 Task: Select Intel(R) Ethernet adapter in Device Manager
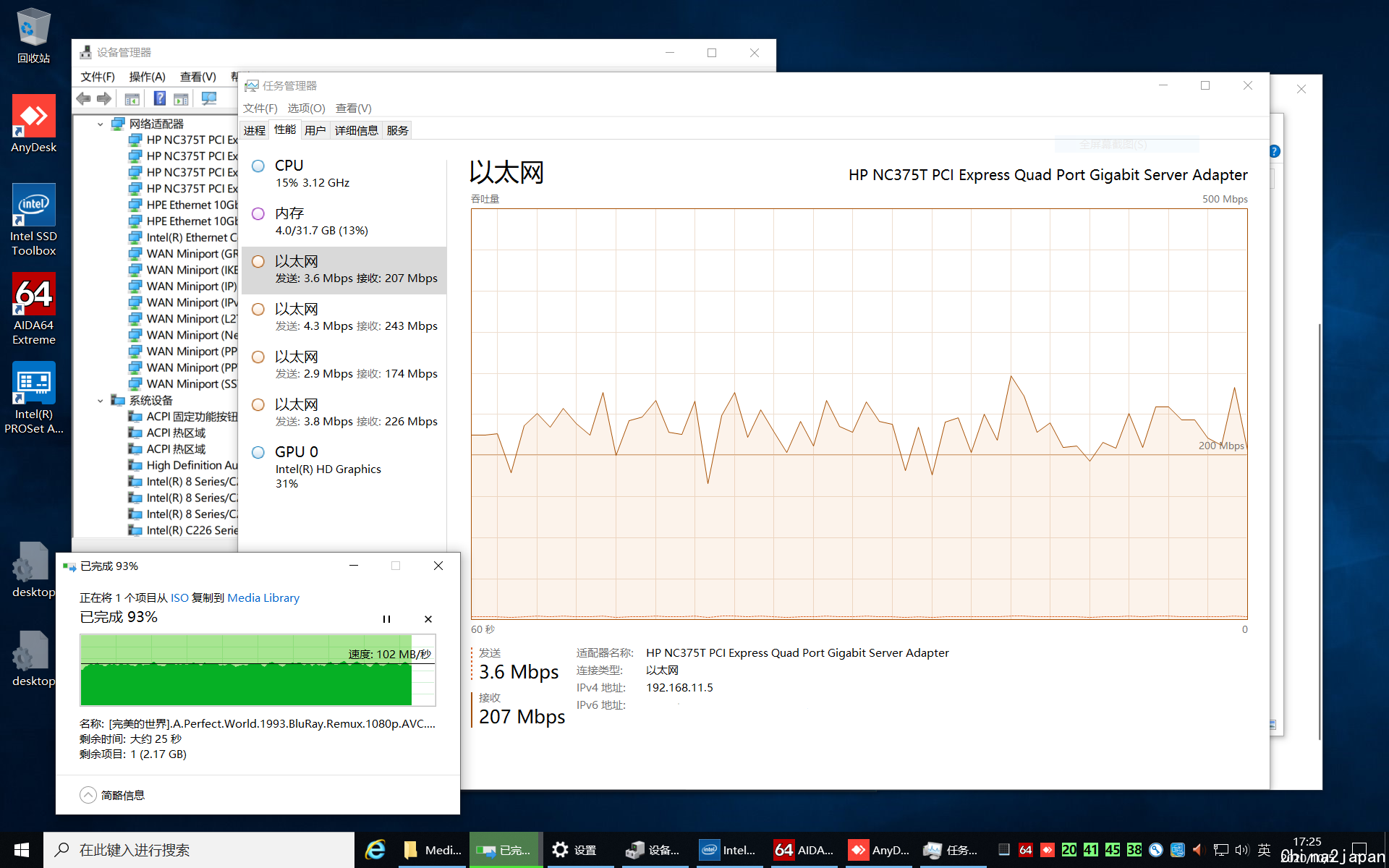tap(183, 238)
